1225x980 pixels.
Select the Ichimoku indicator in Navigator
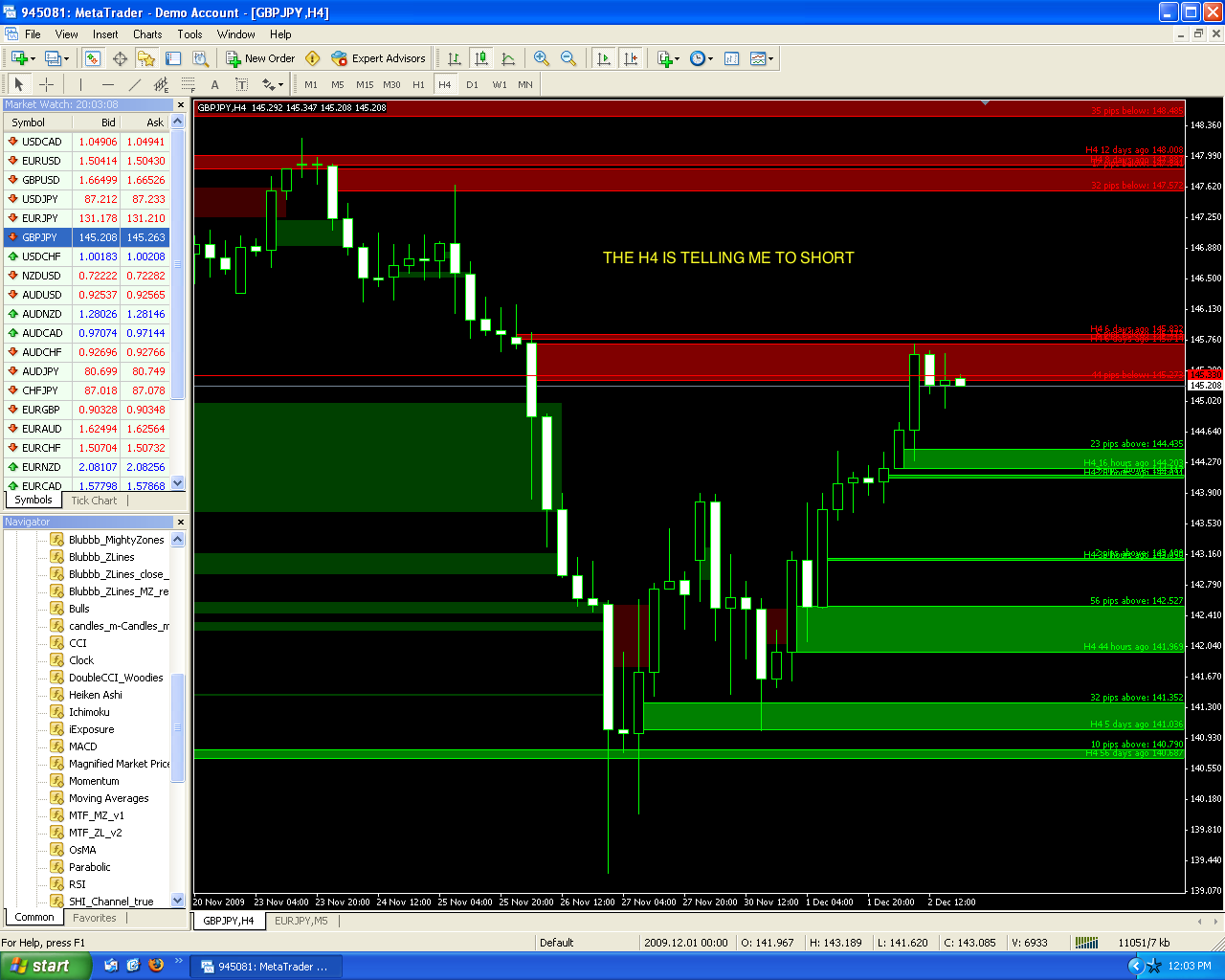pyautogui.click(x=89, y=712)
